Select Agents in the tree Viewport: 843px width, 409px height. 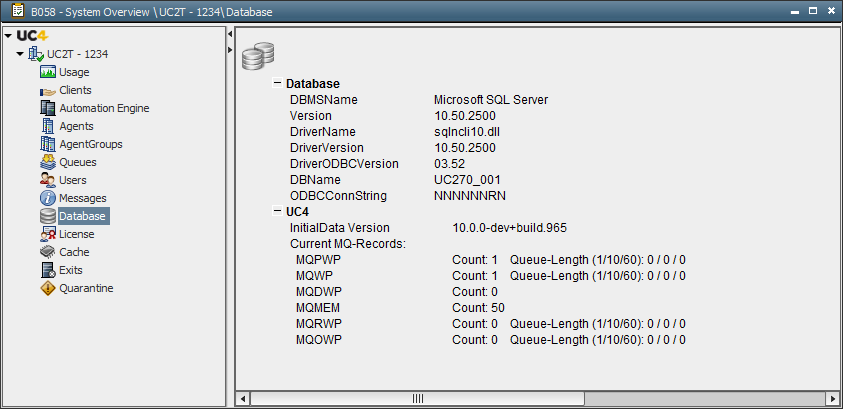76,126
